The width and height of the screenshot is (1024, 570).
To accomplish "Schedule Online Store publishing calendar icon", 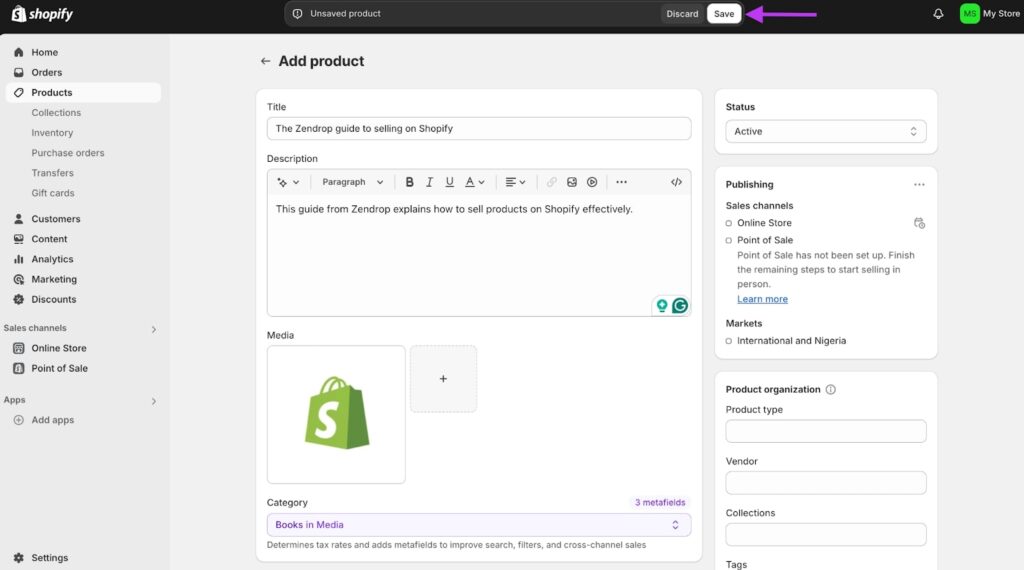I will (919, 223).
